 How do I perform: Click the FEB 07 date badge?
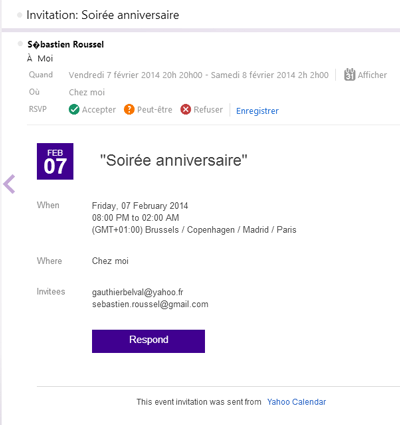click(x=55, y=161)
